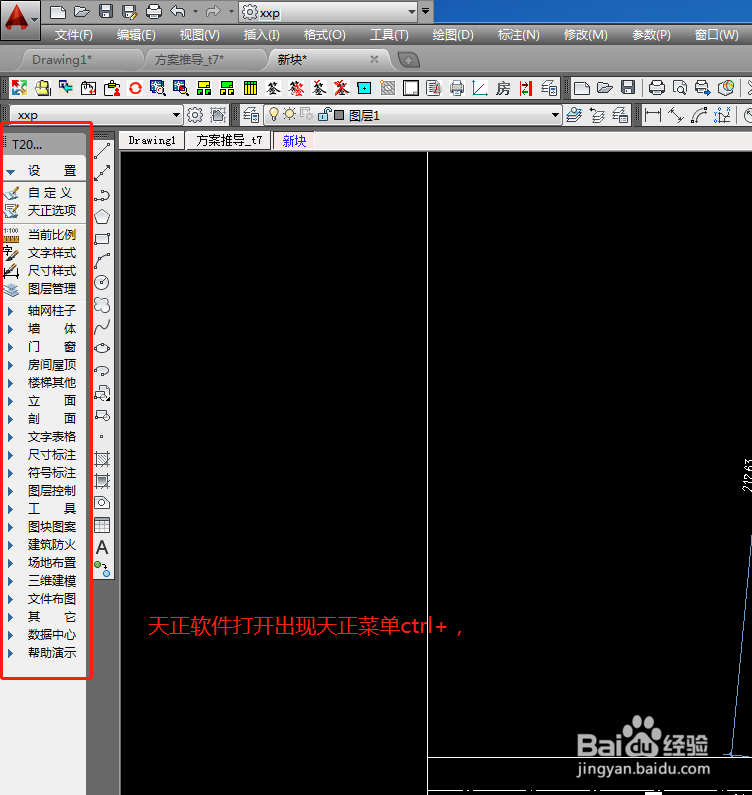Image resolution: width=752 pixels, height=795 pixels.
Task: Select the Polygon draw tool
Action: [102, 217]
